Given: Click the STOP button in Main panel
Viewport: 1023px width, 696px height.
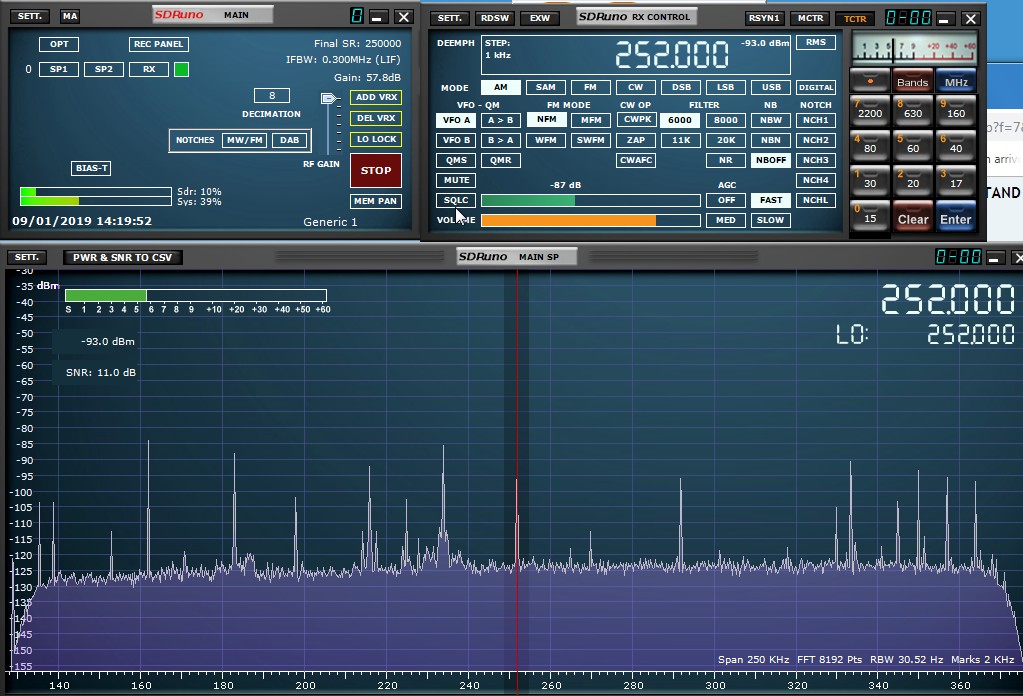Looking at the screenshot, I should tap(376, 170).
